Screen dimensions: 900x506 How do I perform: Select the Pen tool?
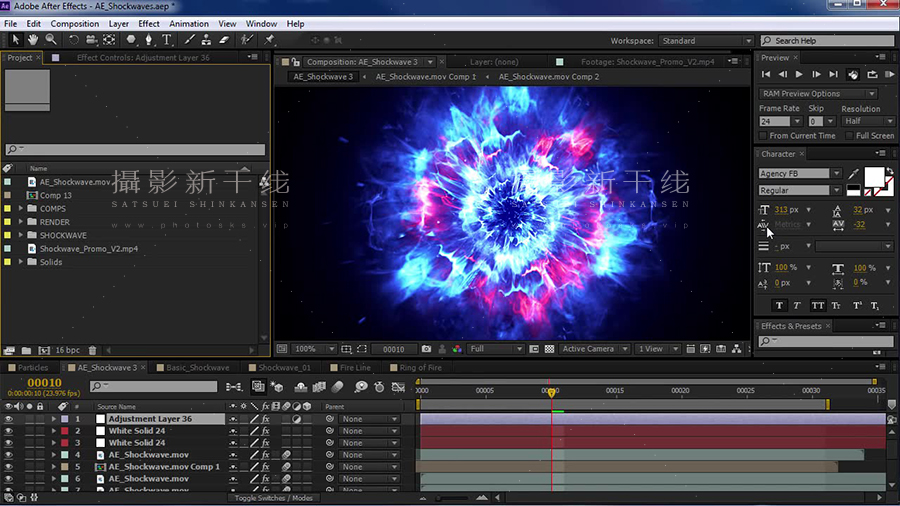pos(149,40)
